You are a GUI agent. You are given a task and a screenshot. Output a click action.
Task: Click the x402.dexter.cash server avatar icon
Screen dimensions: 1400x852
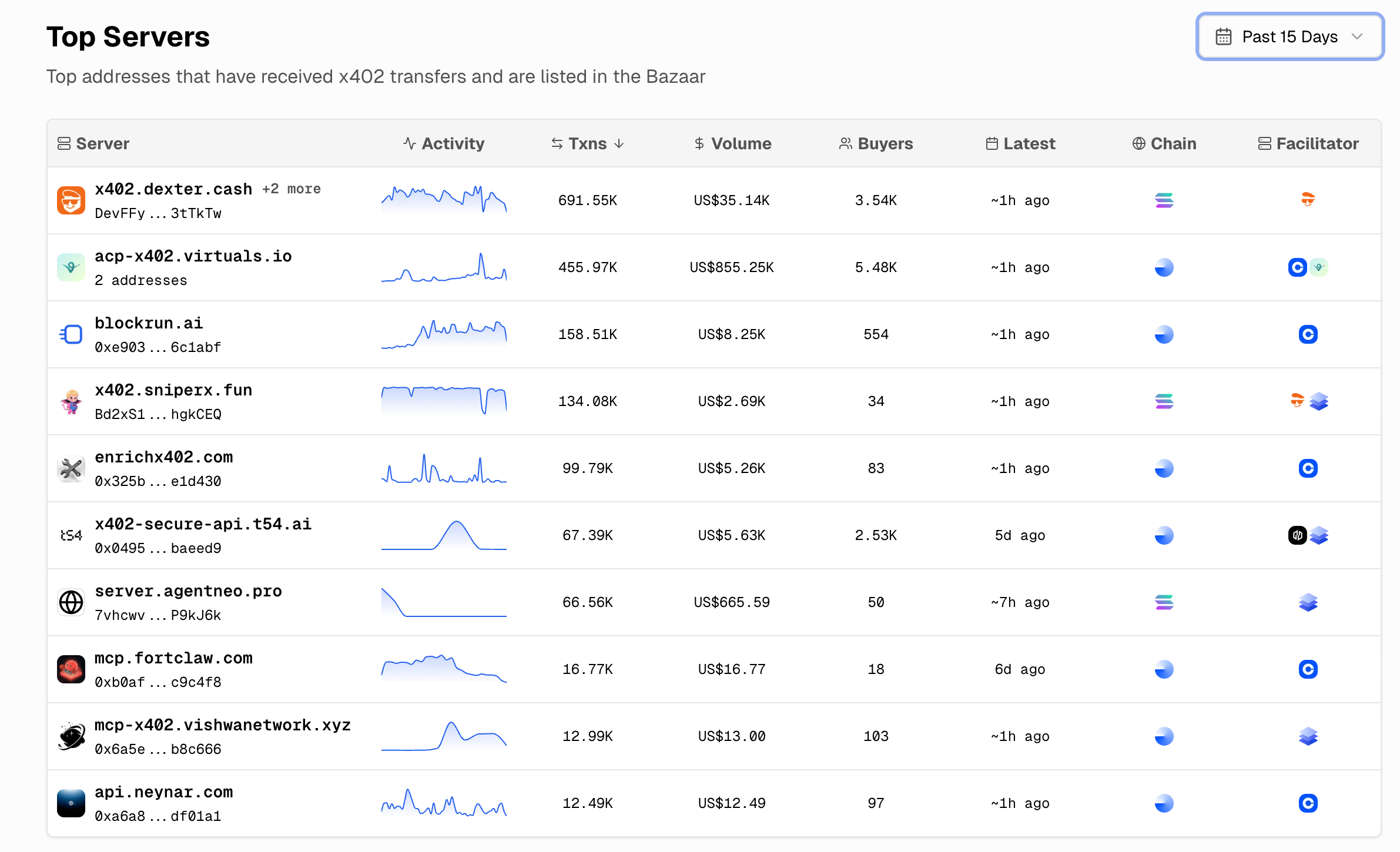tap(71, 200)
